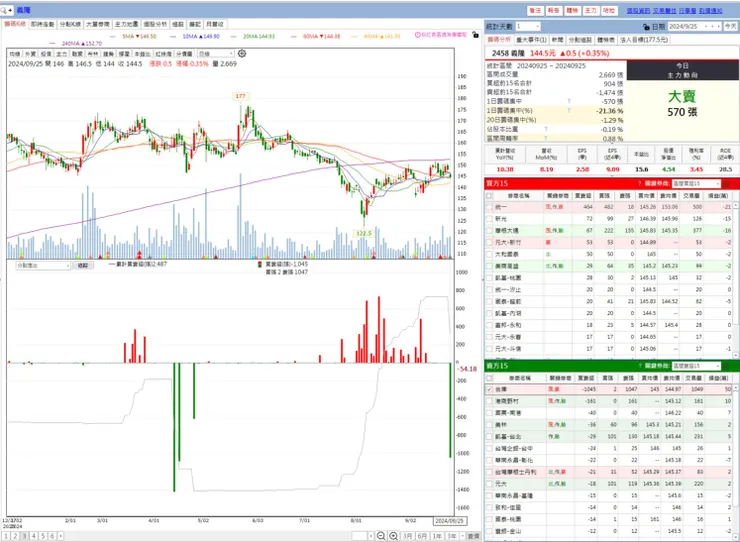Open the 重大事件(1) tab in right panel
This screenshot has width=740, height=542.
pyautogui.click(x=531, y=40)
